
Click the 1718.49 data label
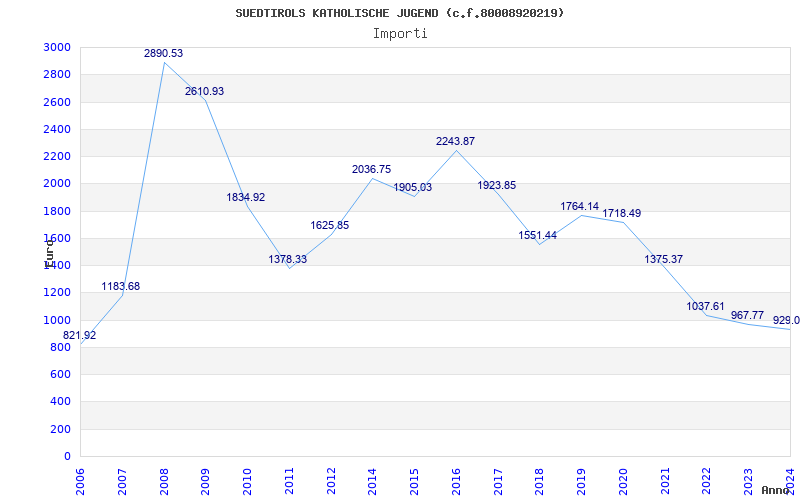pos(621,213)
